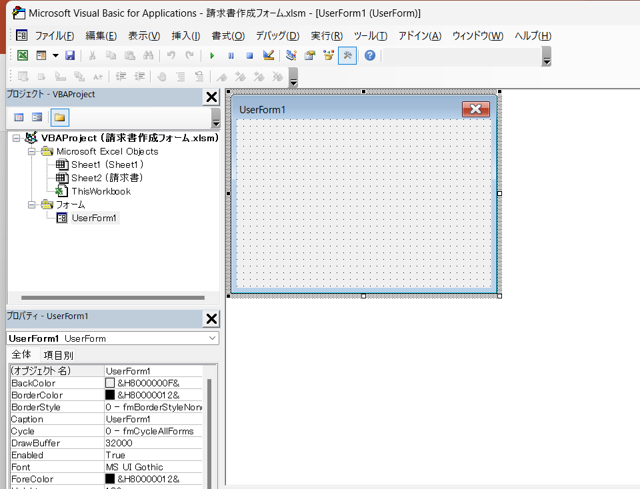Open the 挿入(I) menu

pyautogui.click(x=186, y=36)
